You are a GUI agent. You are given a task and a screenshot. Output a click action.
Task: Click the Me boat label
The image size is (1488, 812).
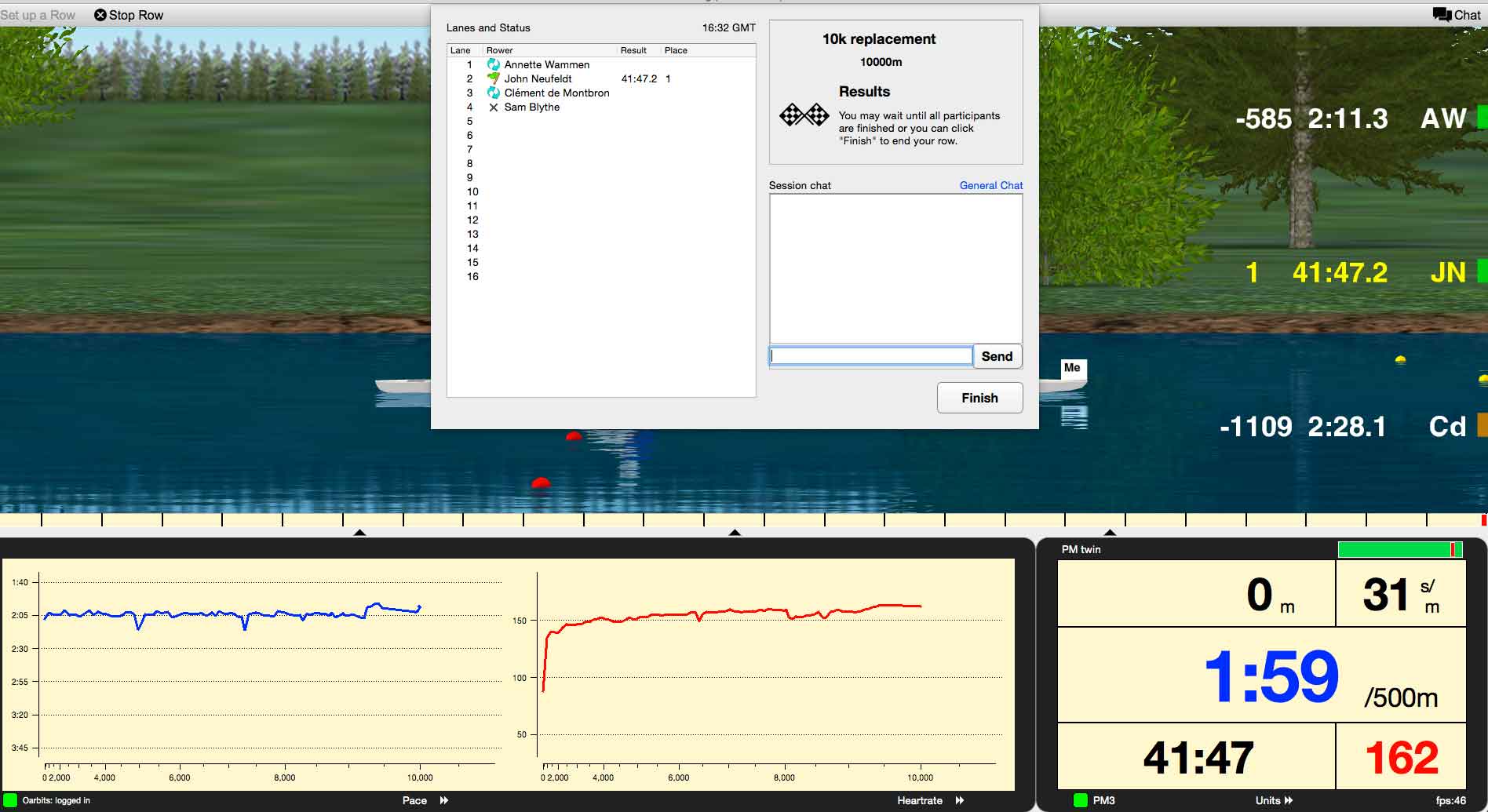coord(1072,368)
